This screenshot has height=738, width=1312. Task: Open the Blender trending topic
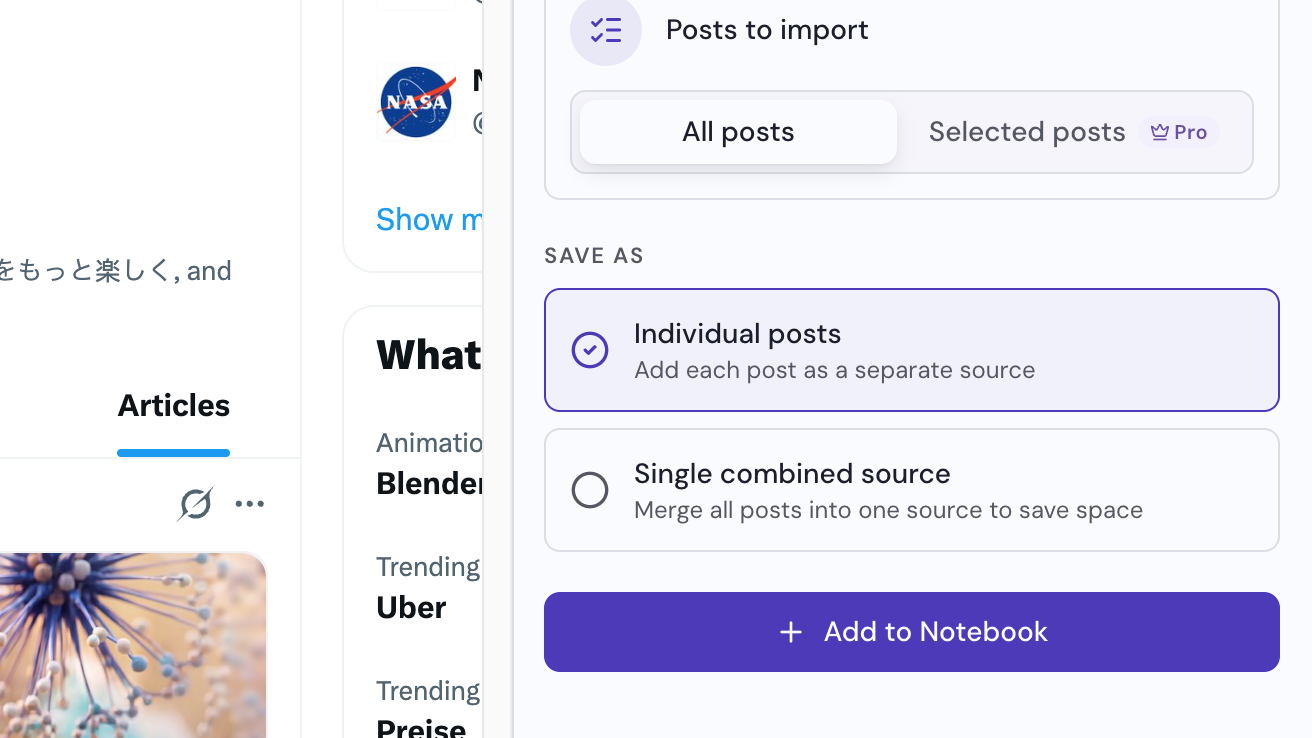(x=429, y=483)
